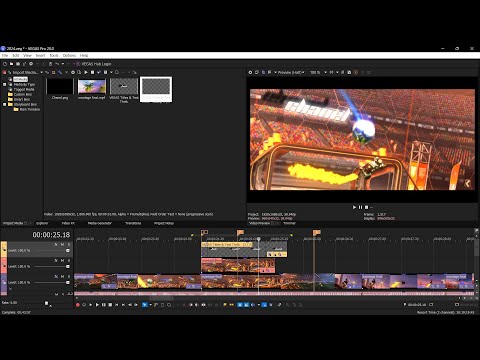The width and height of the screenshot is (480, 360).
Task: Click Pause under the video preview
Action: [360, 207]
